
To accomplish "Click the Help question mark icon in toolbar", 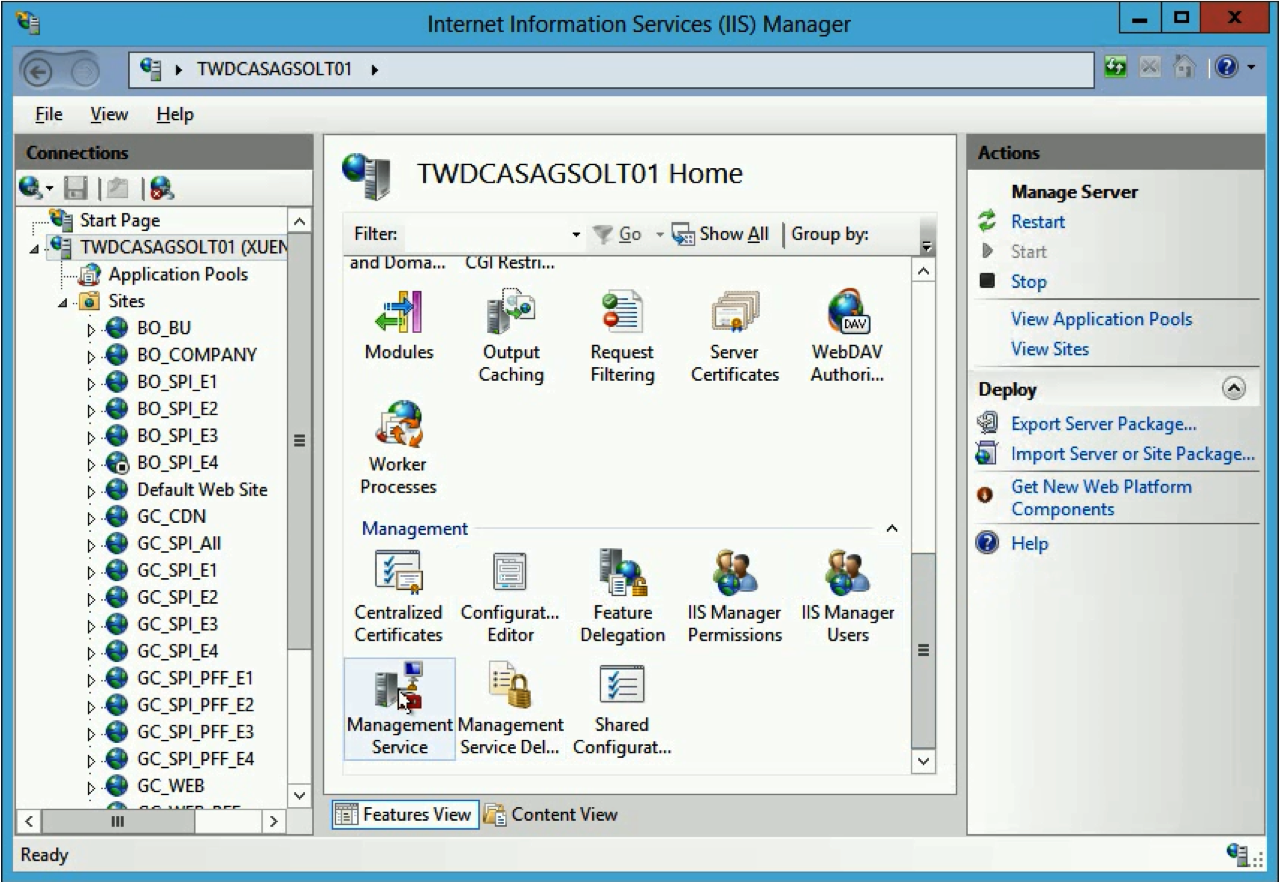I will click(1227, 69).
